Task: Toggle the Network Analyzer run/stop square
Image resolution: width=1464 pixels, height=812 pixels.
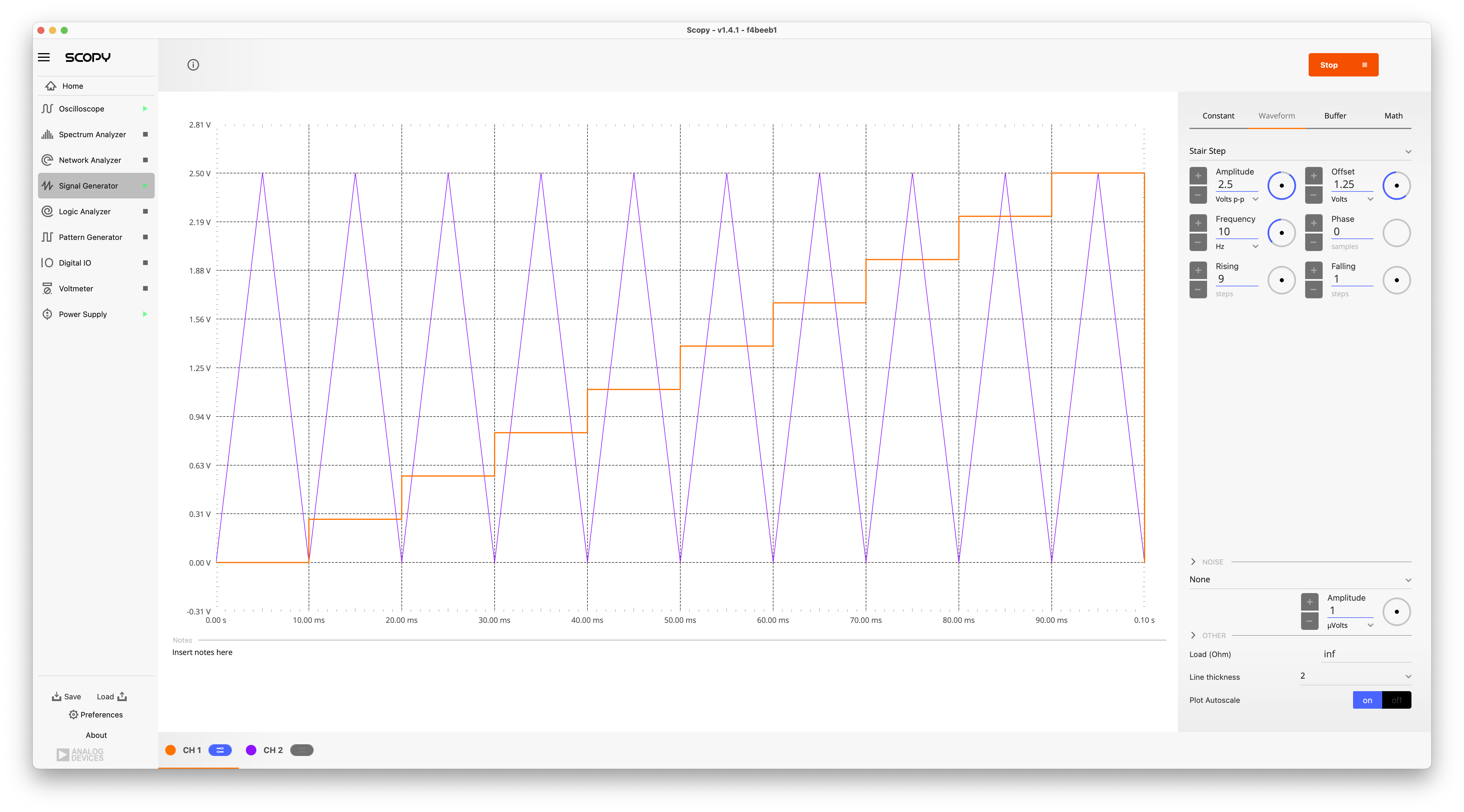Action: pyautogui.click(x=145, y=160)
